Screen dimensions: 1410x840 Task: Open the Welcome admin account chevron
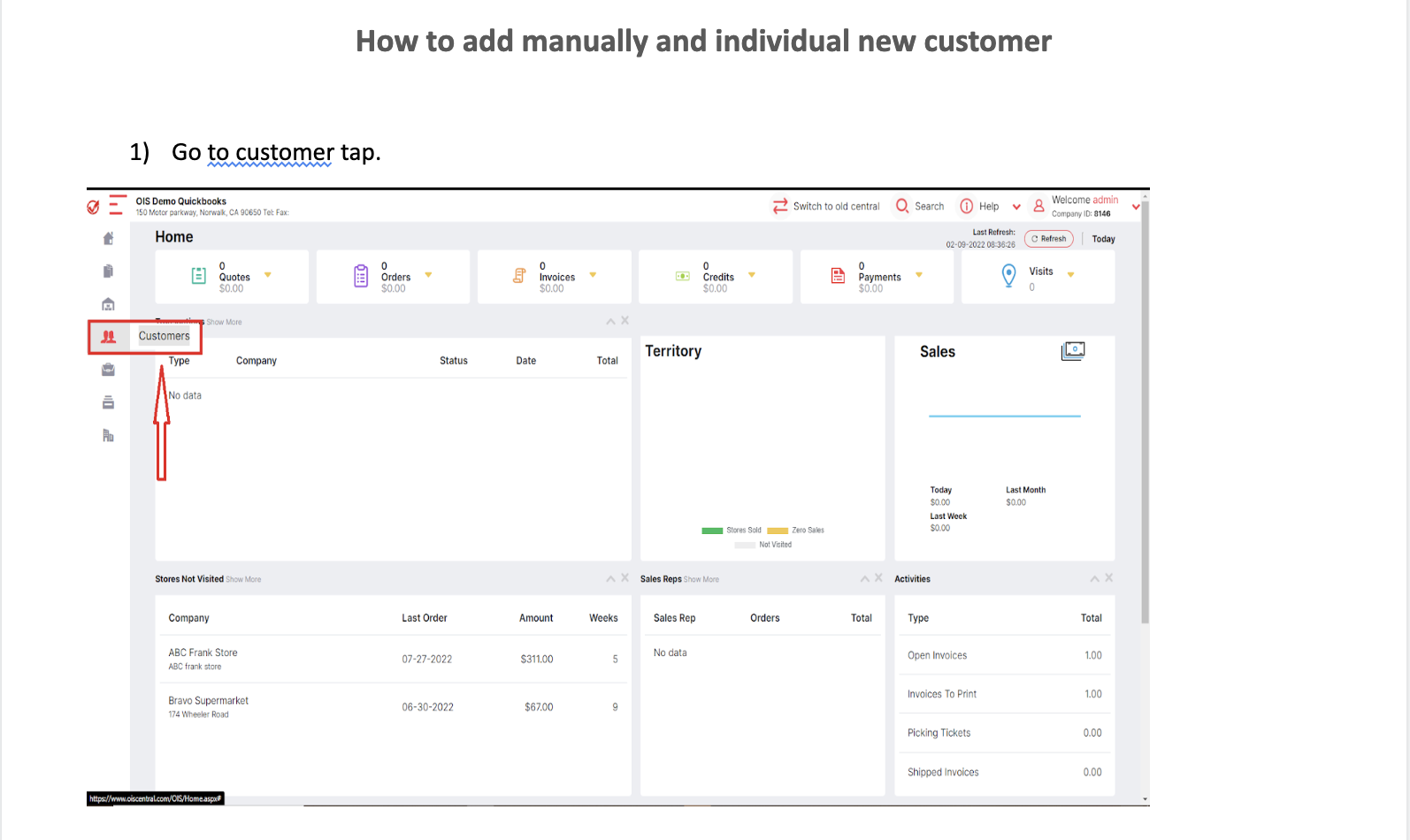[x=1136, y=207]
